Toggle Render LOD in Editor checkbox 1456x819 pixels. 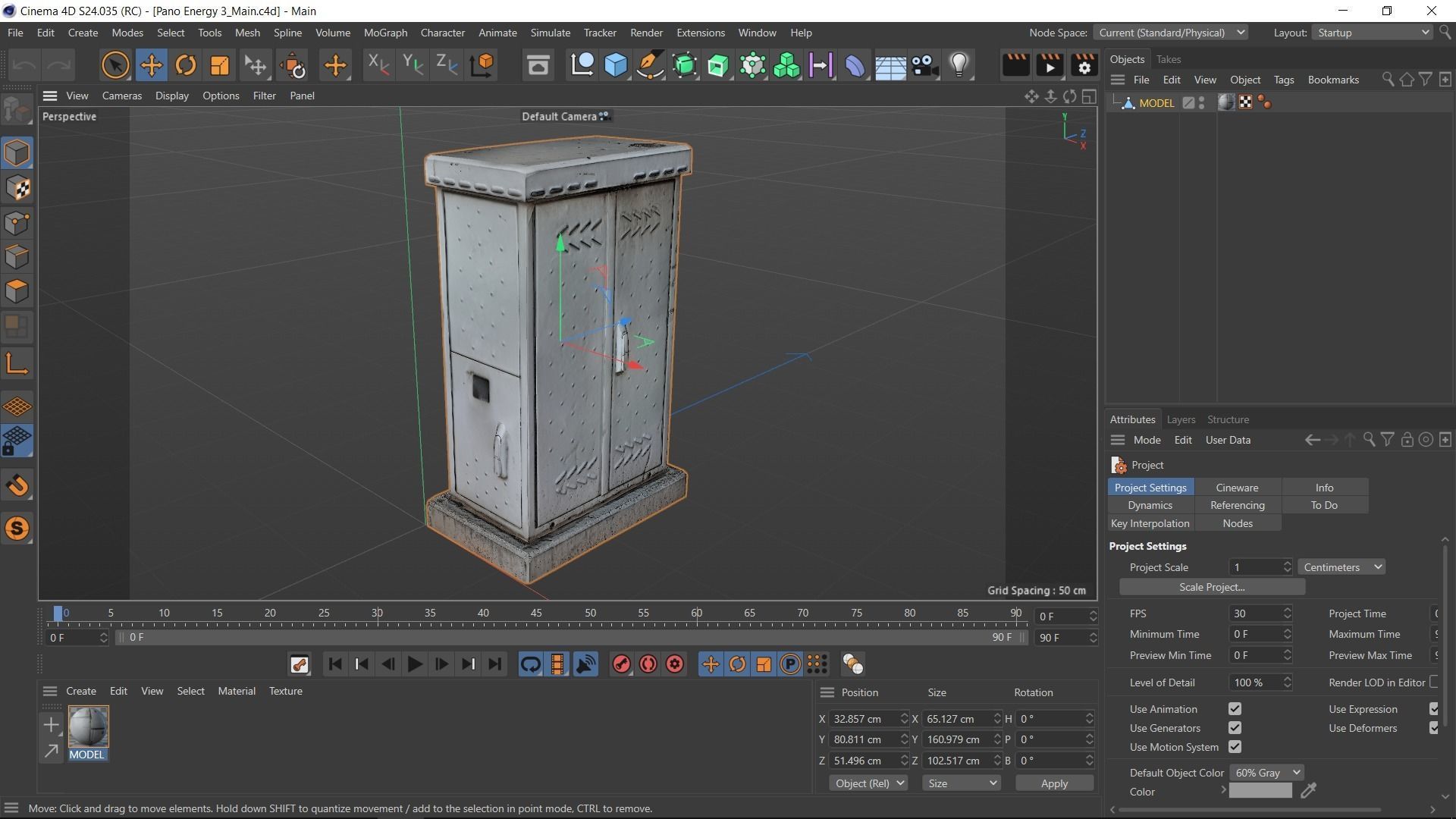coord(1434,682)
